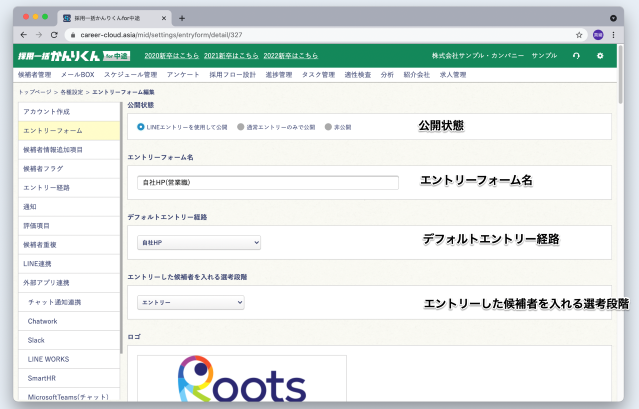
Task: Open the デフォルトエントリー経路 dropdown showing 自社HP
Action: pos(198,242)
